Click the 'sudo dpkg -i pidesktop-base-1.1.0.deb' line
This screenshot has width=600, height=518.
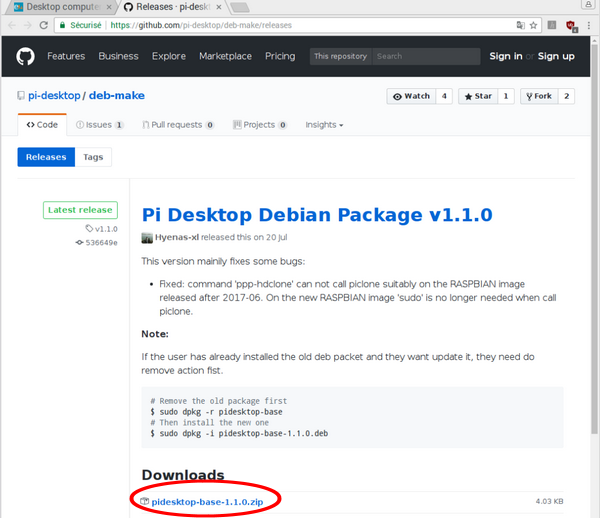pos(239,433)
